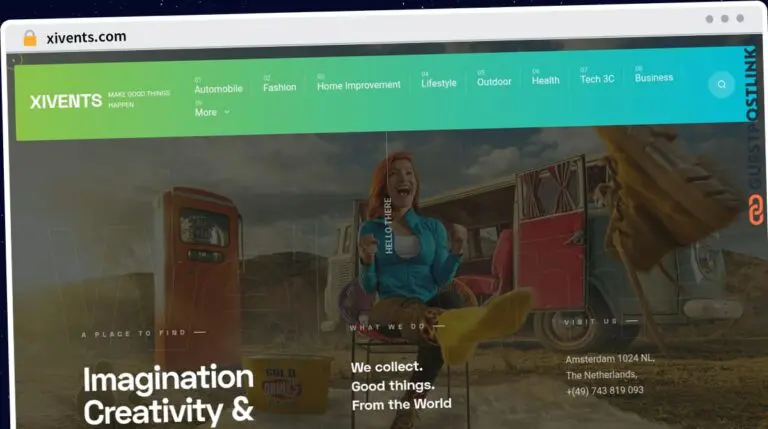Click the search magnifier icon
The width and height of the screenshot is (768, 429).
pyautogui.click(x=721, y=85)
